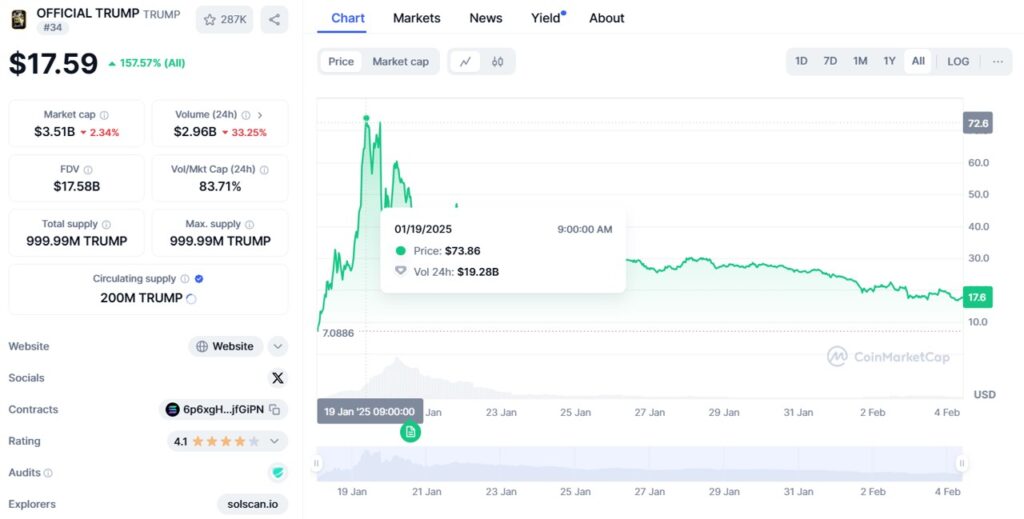1024x519 pixels.
Task: Copy the contract address icon
Action: tap(275, 410)
